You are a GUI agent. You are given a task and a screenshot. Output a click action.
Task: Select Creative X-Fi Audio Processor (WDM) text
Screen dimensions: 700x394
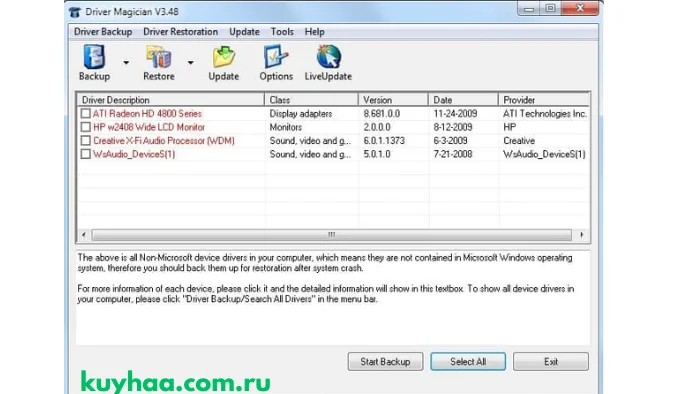point(163,141)
